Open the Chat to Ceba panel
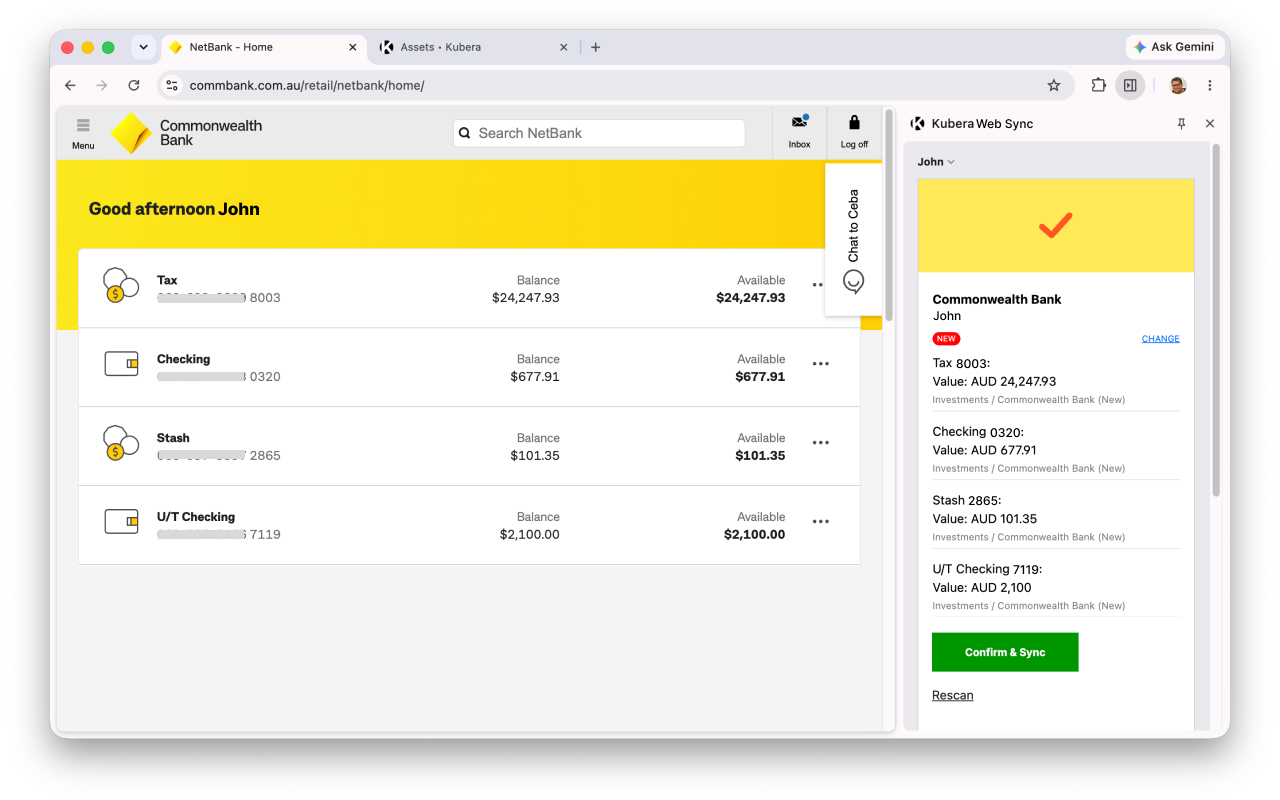 (853, 240)
